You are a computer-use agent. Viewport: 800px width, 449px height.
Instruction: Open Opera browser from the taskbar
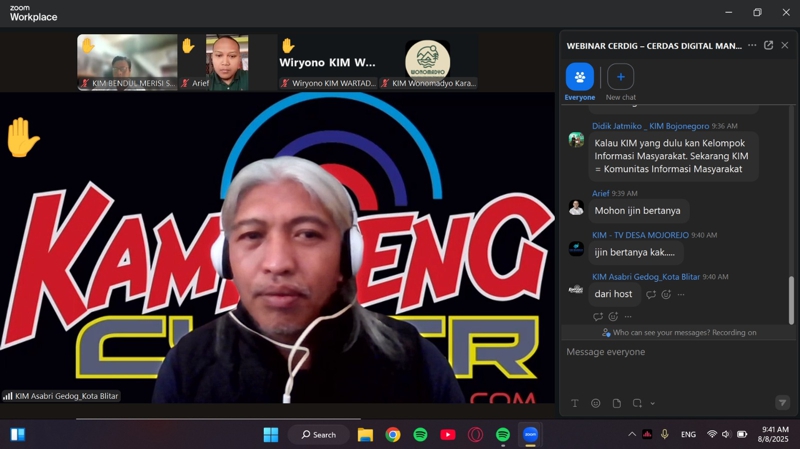[476, 435]
